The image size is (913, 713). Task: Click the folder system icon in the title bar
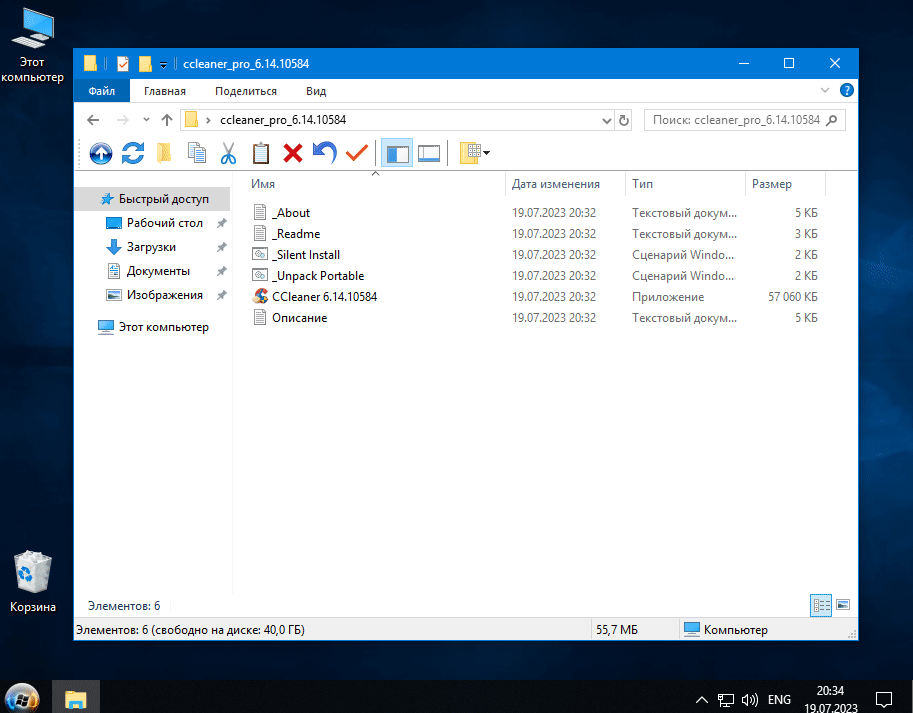point(90,63)
